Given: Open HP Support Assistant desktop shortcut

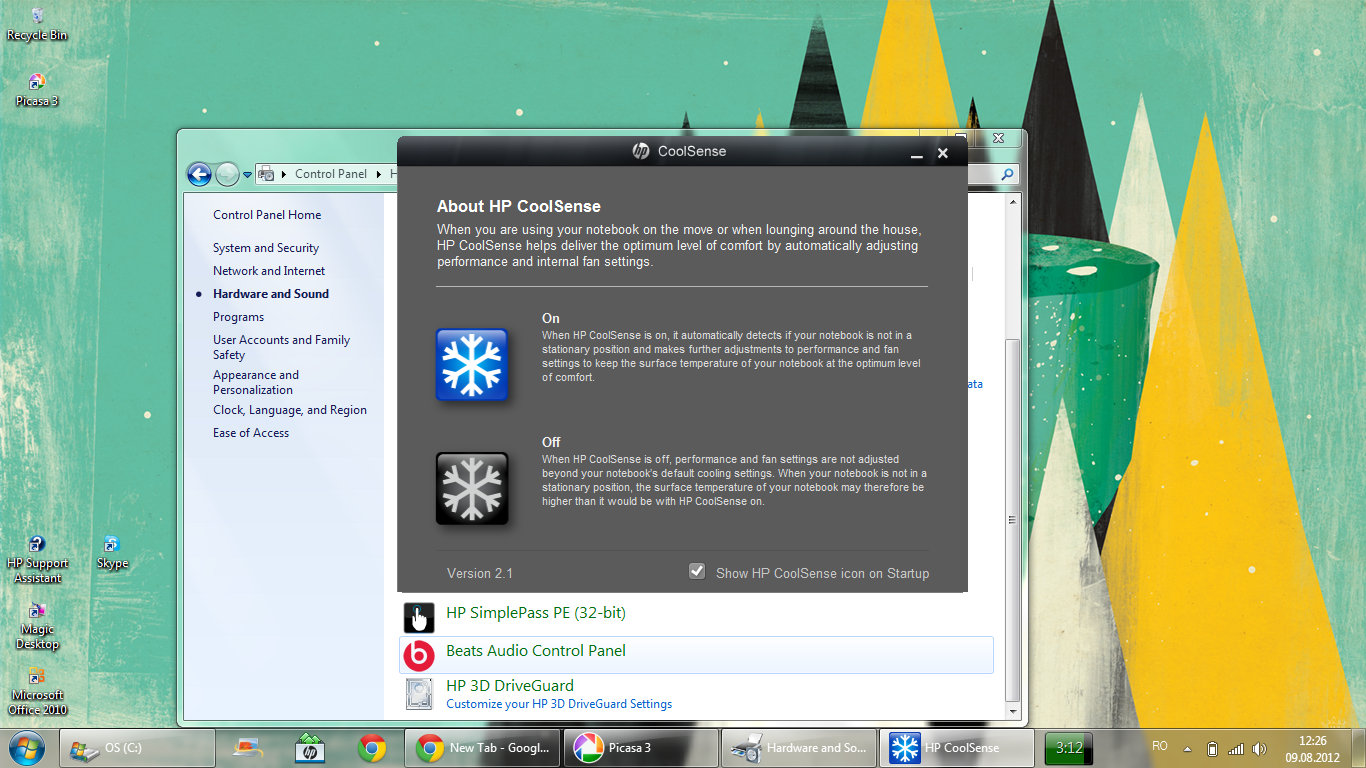Looking at the screenshot, I should click(37, 560).
